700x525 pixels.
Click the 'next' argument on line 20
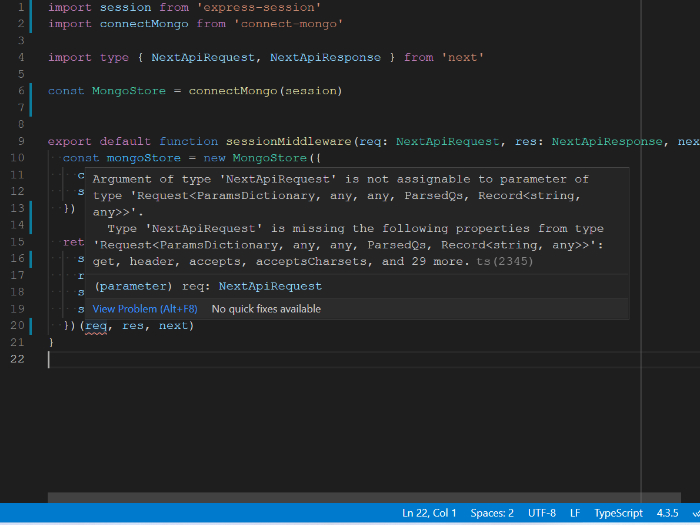point(173,326)
